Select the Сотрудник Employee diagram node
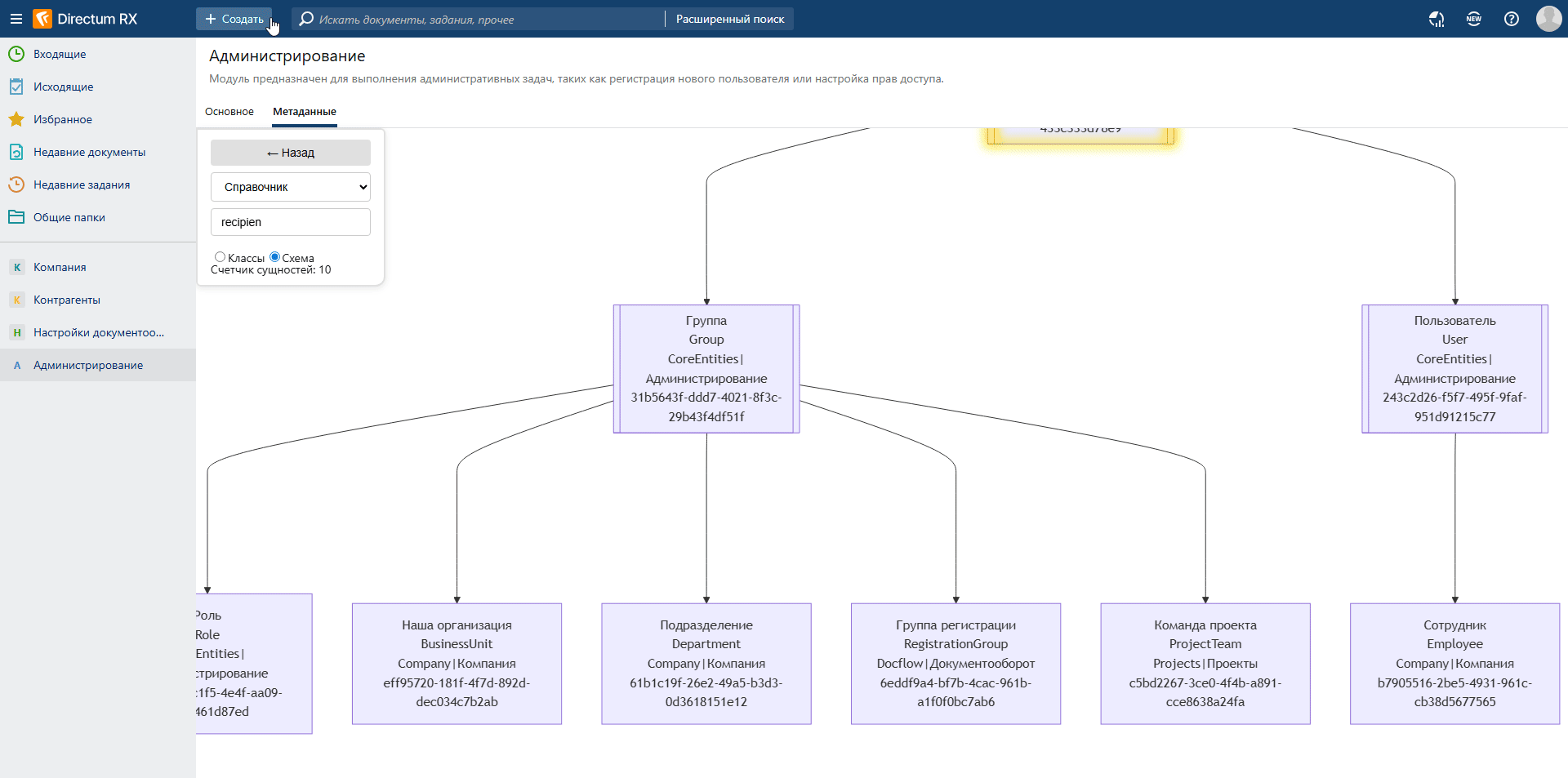The image size is (1568, 778). [1454, 663]
